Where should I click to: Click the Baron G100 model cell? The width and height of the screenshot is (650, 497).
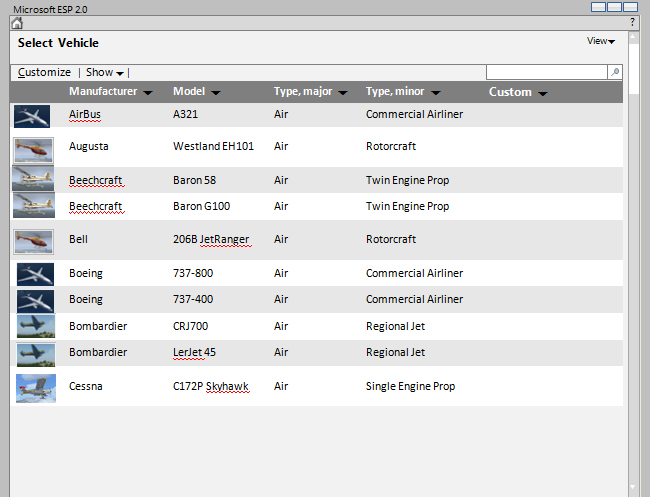pos(201,206)
